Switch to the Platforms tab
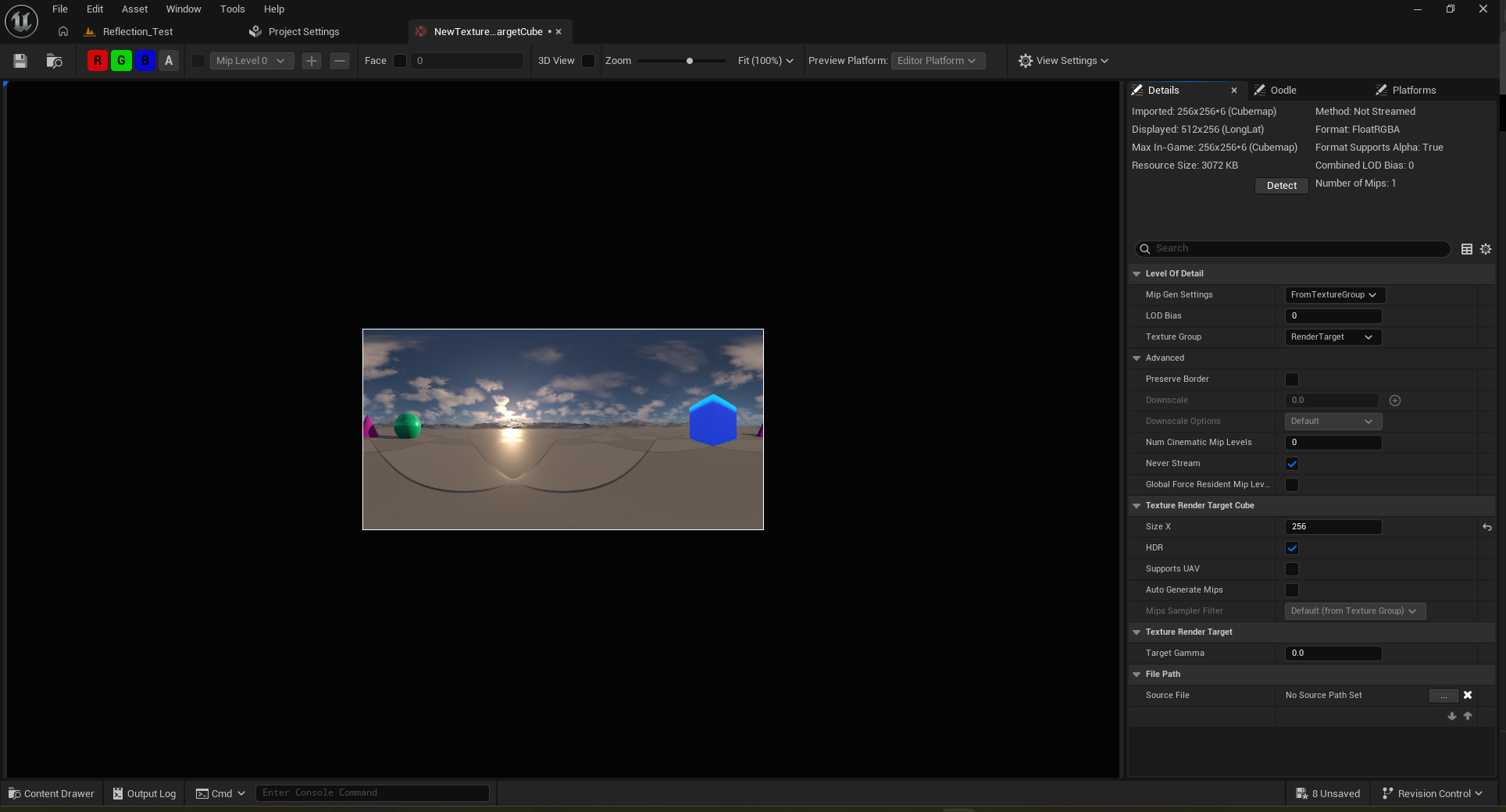 tap(1414, 91)
